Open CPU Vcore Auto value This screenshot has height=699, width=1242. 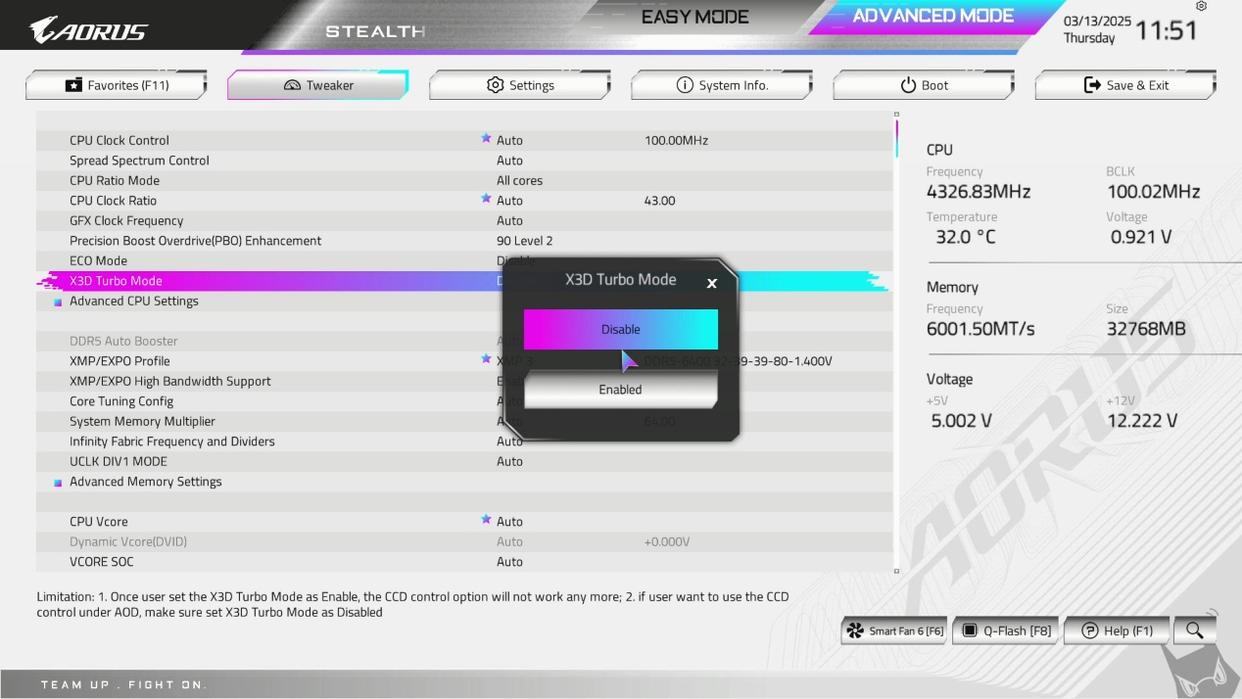(510, 522)
